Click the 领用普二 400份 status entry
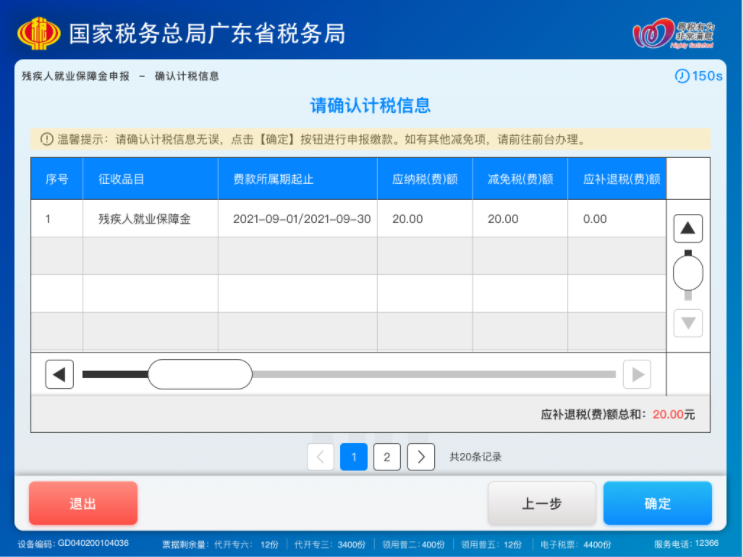 pyautogui.click(x=414, y=545)
